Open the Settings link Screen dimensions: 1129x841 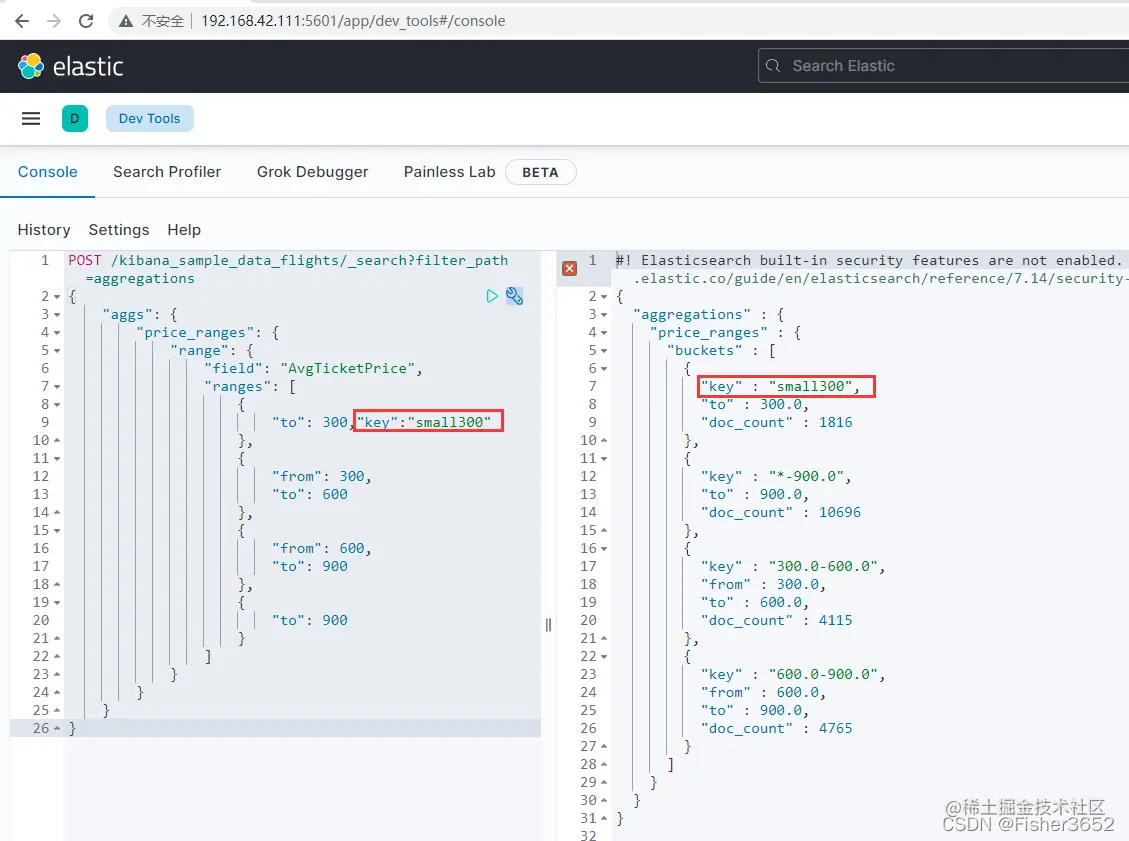pos(119,230)
